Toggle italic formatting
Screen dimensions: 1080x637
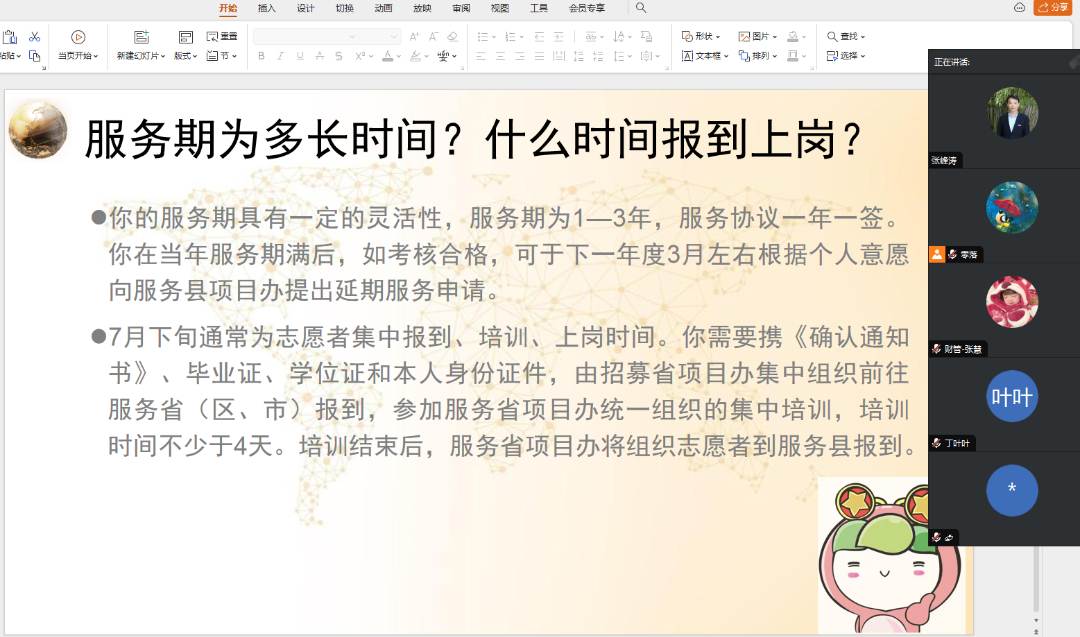point(280,56)
